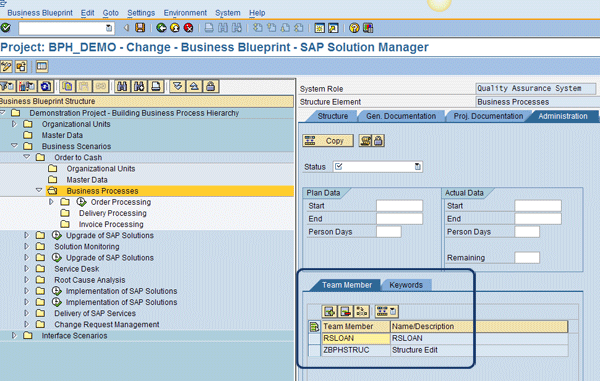Expand the top-level Organizational Units node

[x=15, y=124]
